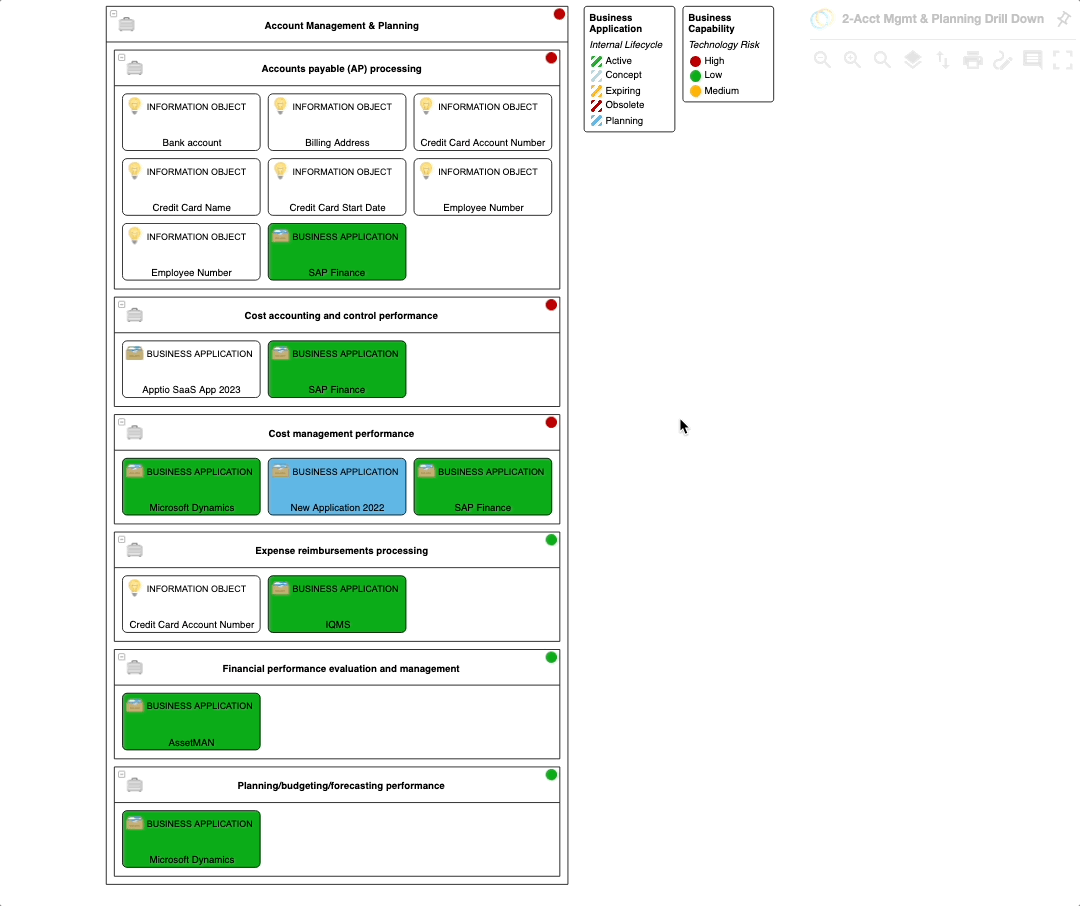Click the 'Low' legend label
Viewport: 1080px width, 906px height.
pos(713,74)
